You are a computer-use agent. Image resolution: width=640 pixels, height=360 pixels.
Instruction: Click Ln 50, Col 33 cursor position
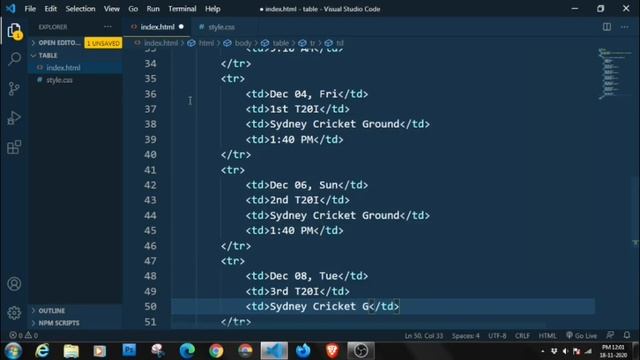click(x=424, y=336)
